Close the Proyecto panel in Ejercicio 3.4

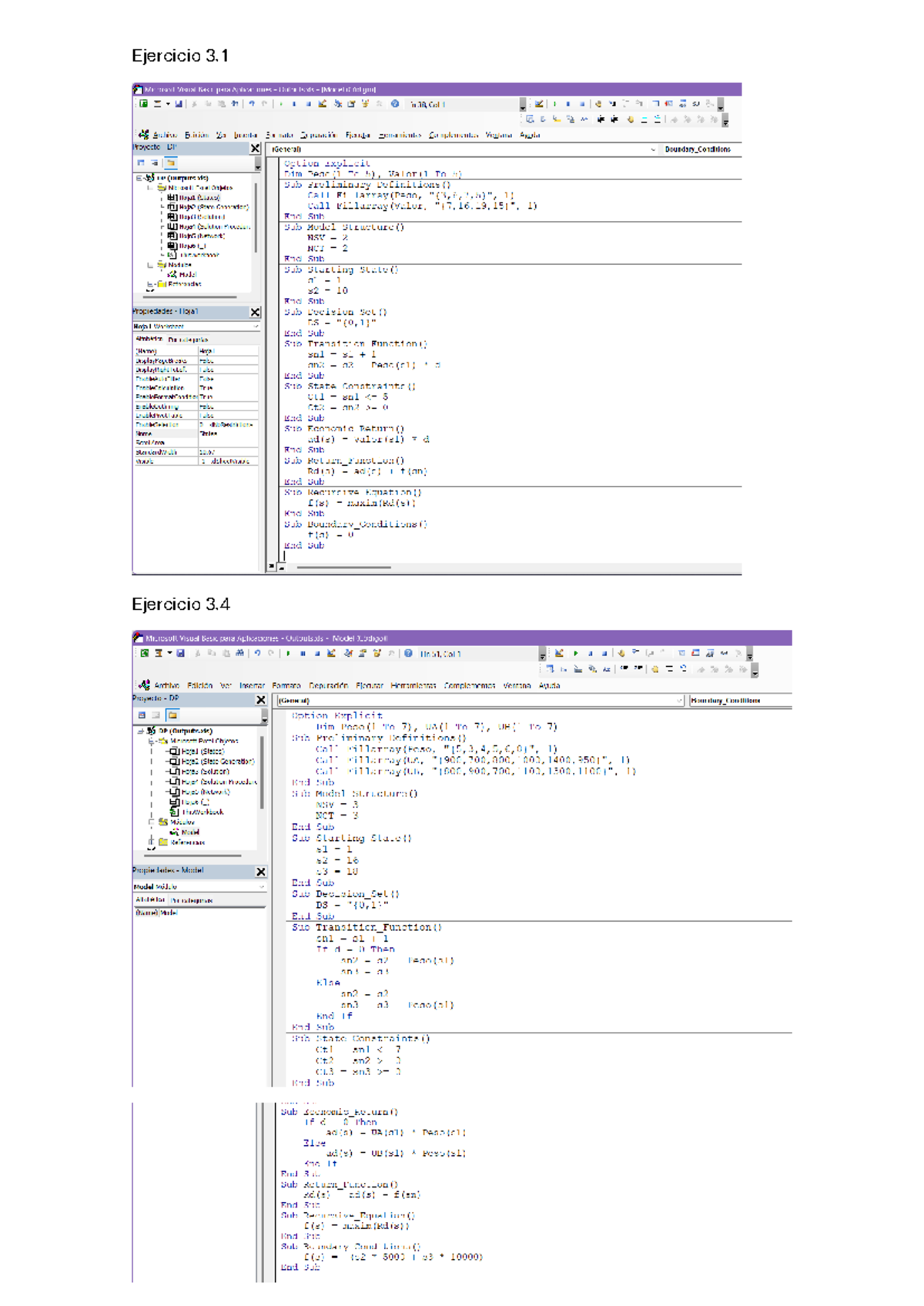pyautogui.click(x=260, y=700)
